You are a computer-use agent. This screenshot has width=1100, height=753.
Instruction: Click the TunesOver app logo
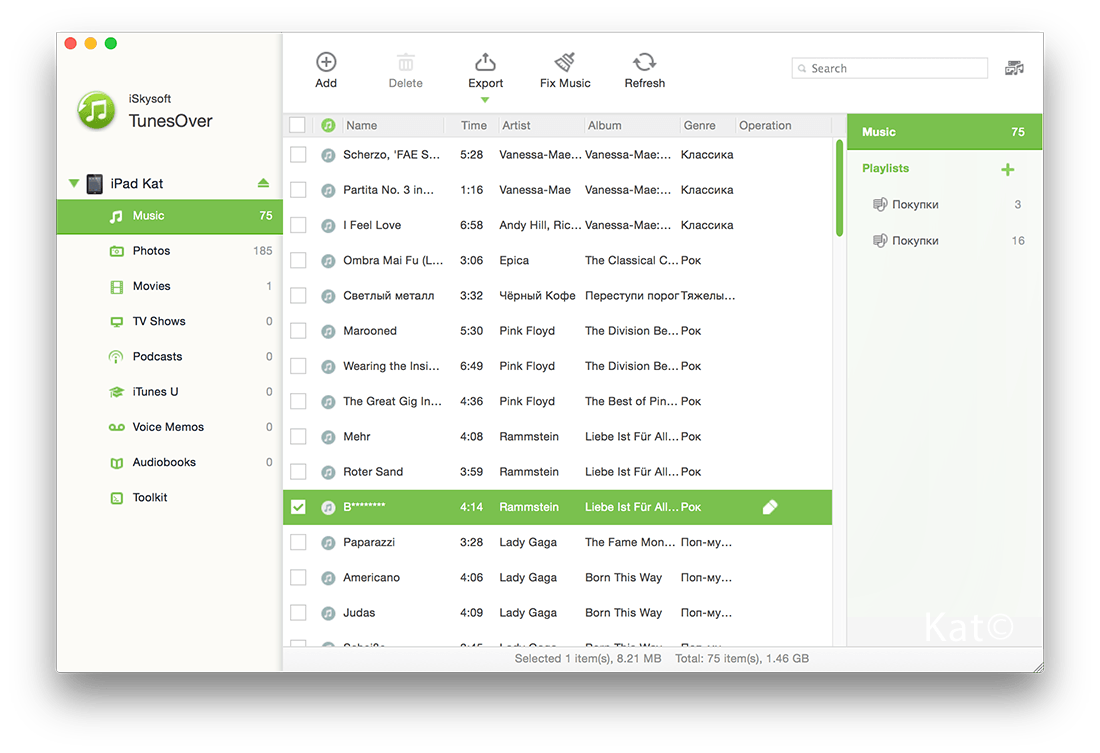[96, 110]
